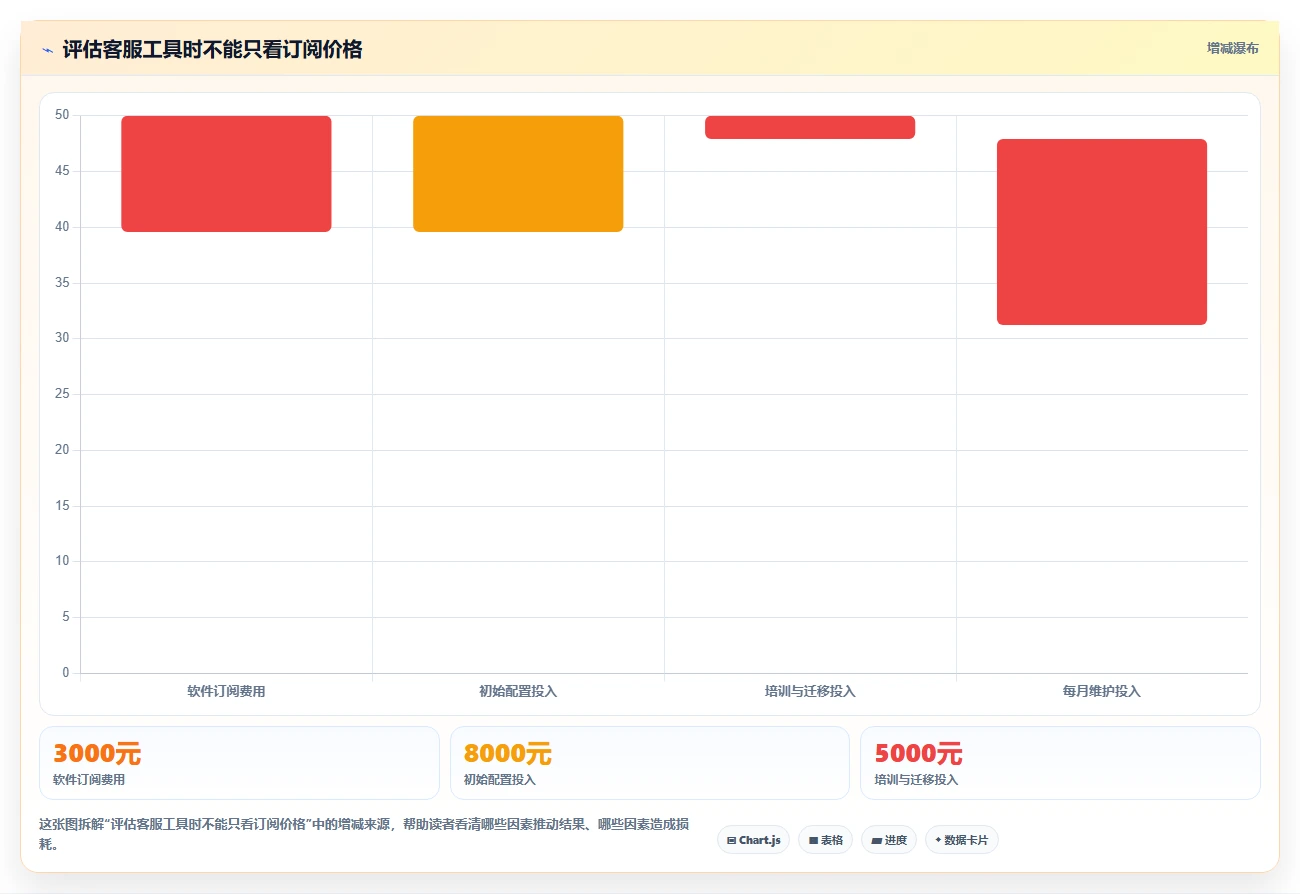
Task: Click the 培训与迁移投入 x-axis label
Action: click(810, 691)
